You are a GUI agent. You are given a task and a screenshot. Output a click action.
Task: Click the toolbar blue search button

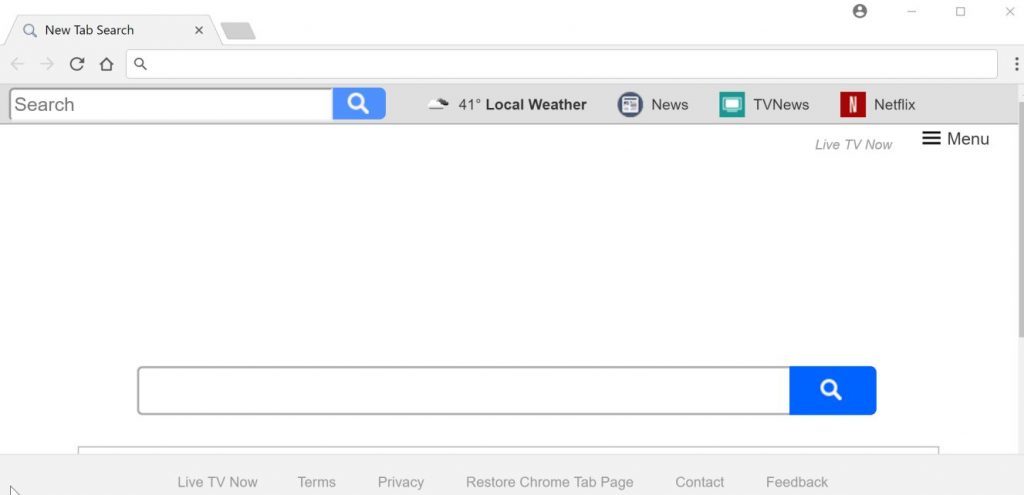359,104
